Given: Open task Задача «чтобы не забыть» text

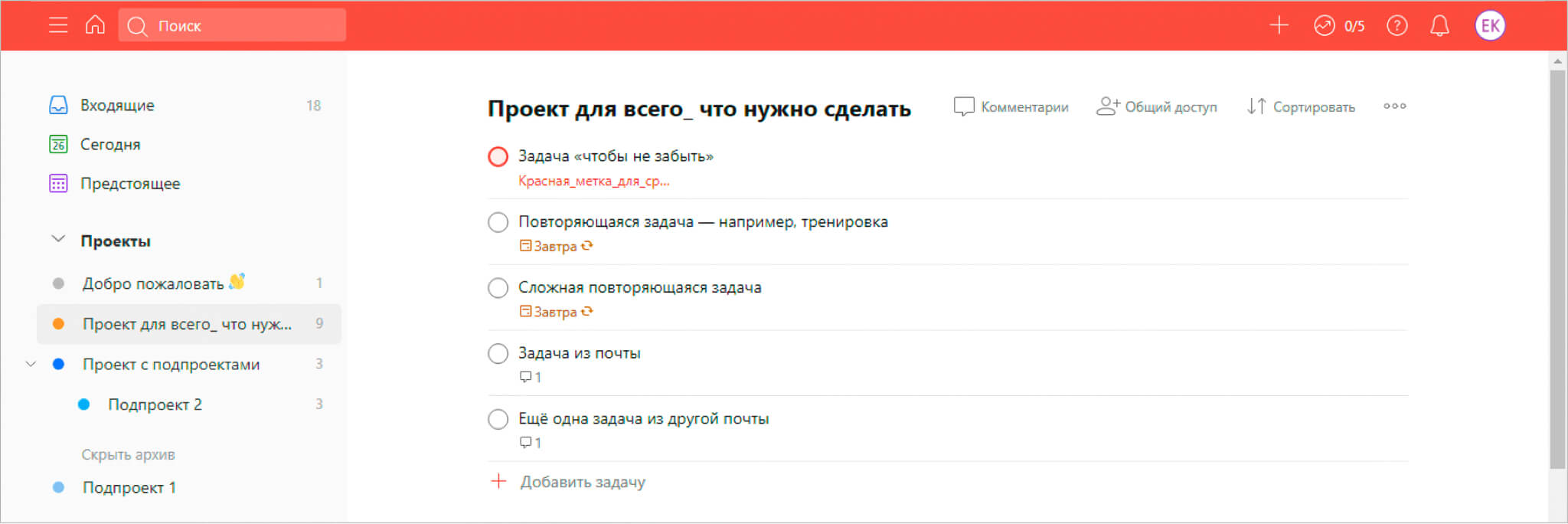Looking at the screenshot, I should tap(616, 156).
